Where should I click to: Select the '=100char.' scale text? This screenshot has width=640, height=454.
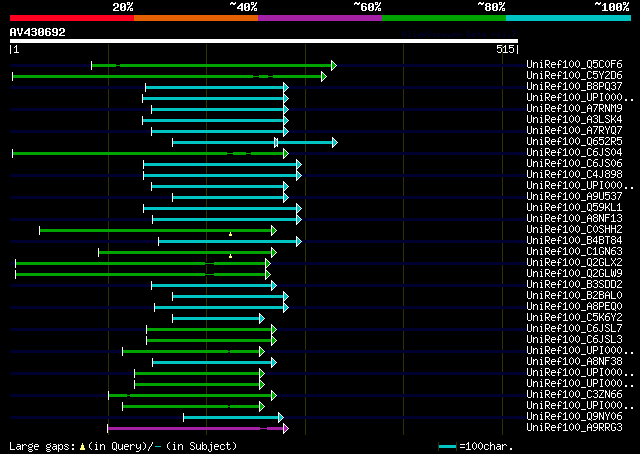[x=486, y=447]
